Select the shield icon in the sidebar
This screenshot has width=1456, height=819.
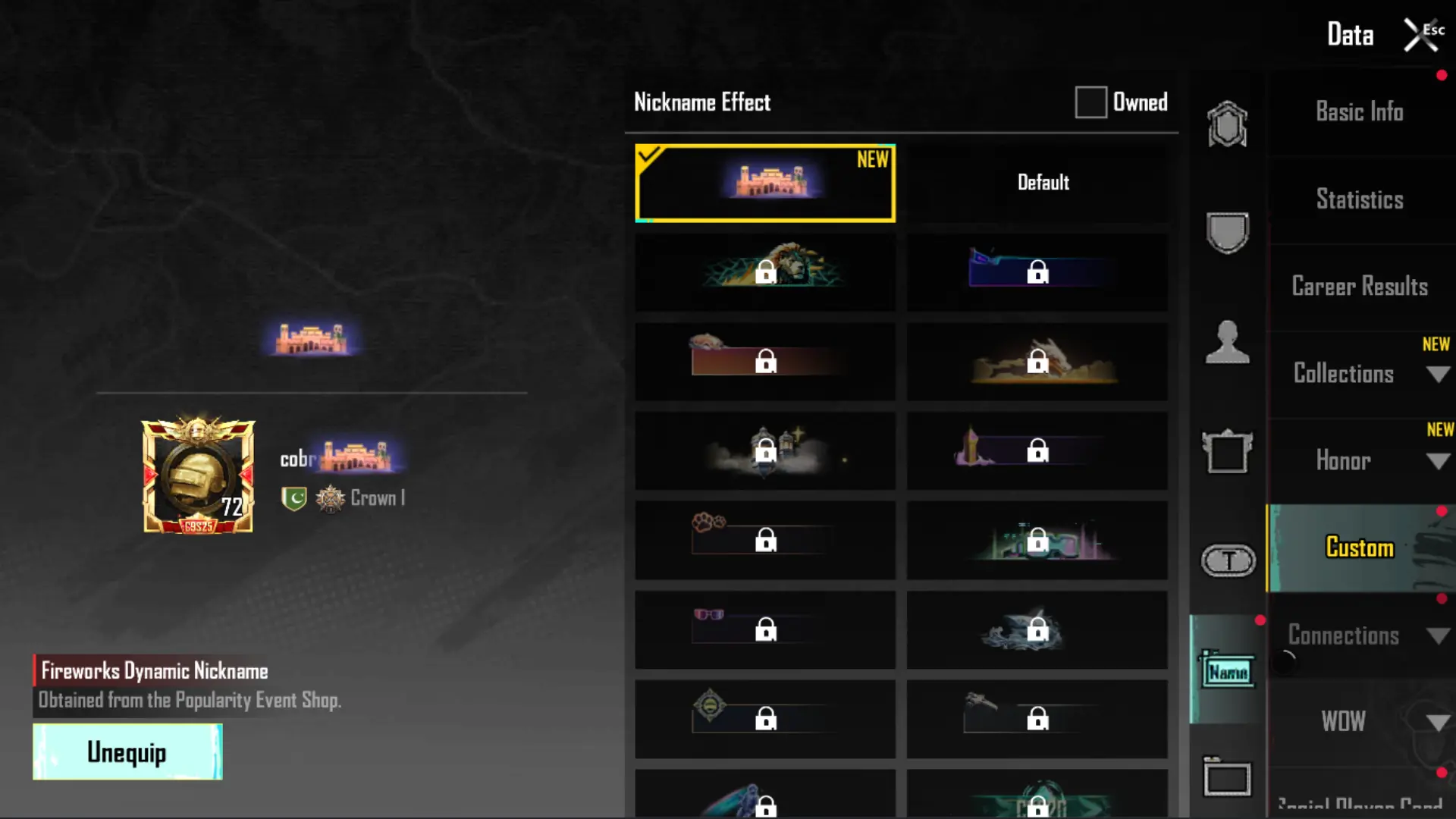point(1227,232)
